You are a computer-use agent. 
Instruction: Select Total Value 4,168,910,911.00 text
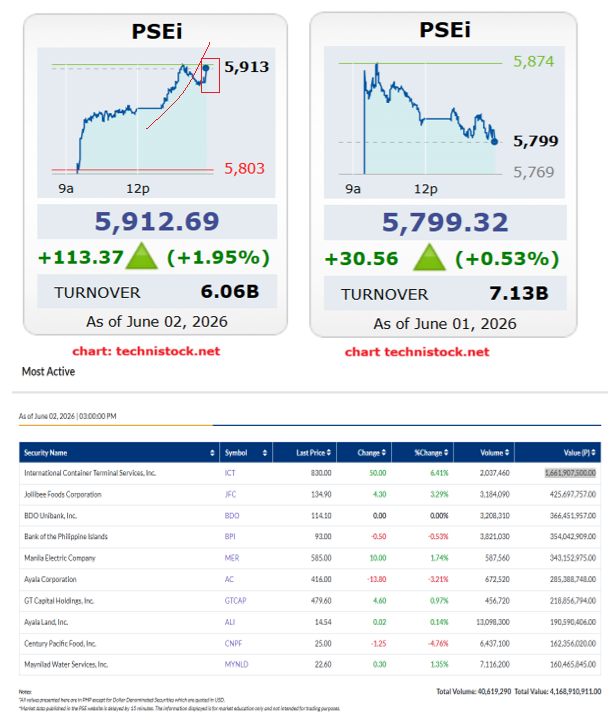558,692
